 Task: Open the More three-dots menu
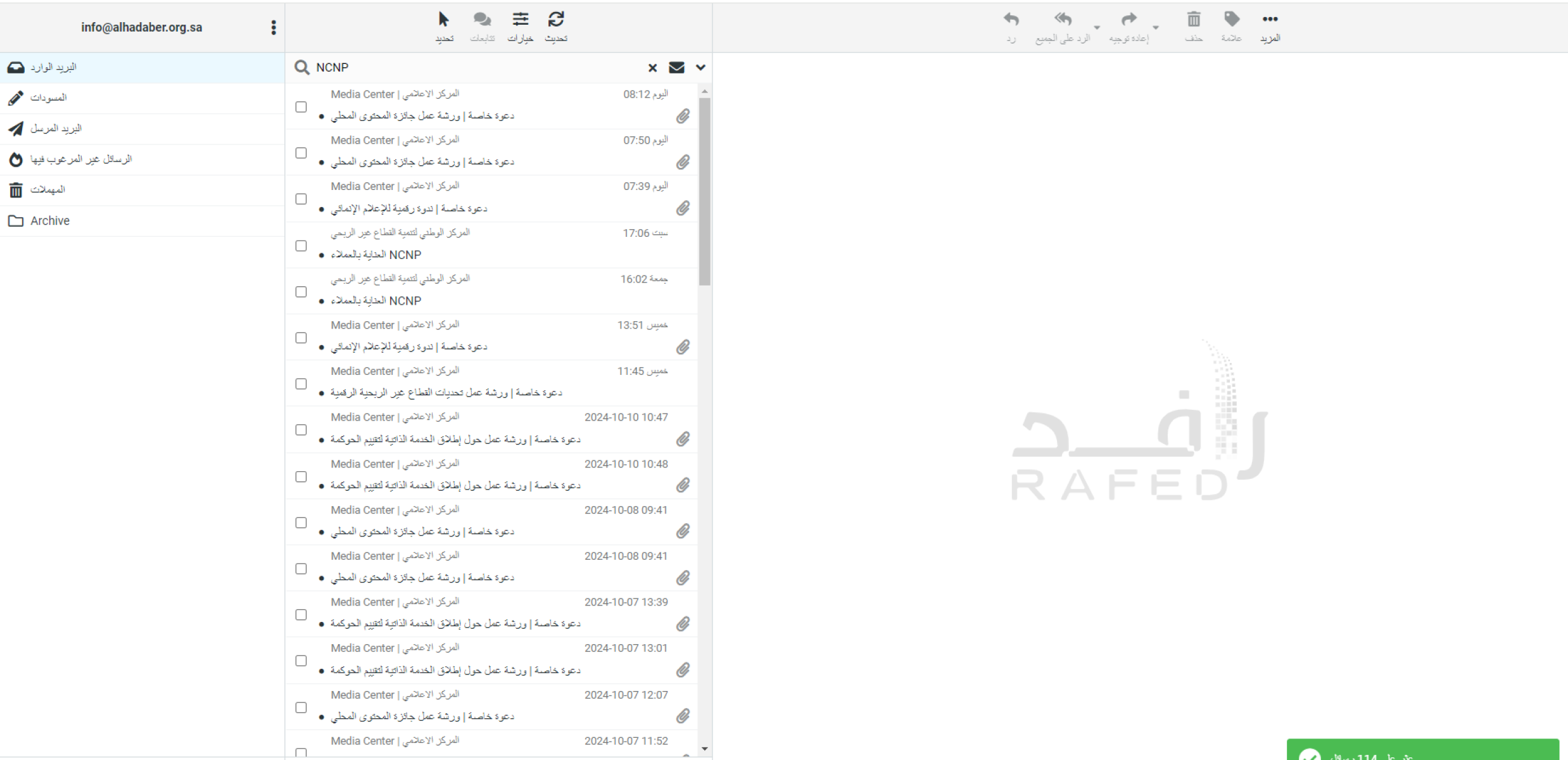(x=1270, y=20)
